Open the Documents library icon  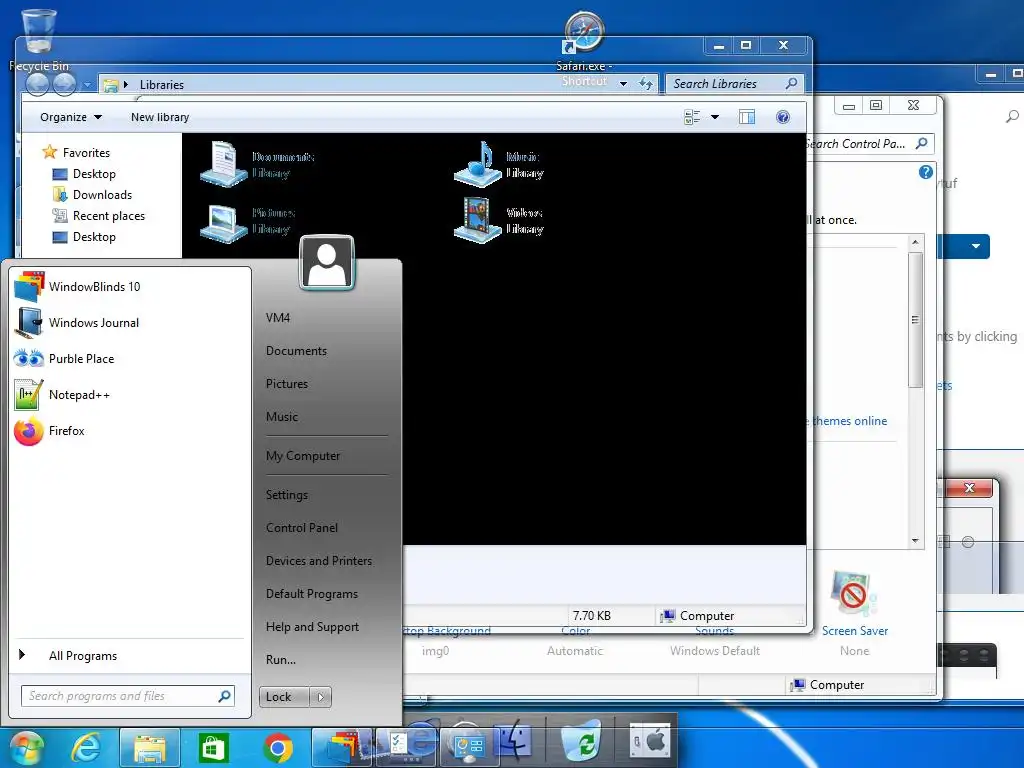click(x=224, y=164)
